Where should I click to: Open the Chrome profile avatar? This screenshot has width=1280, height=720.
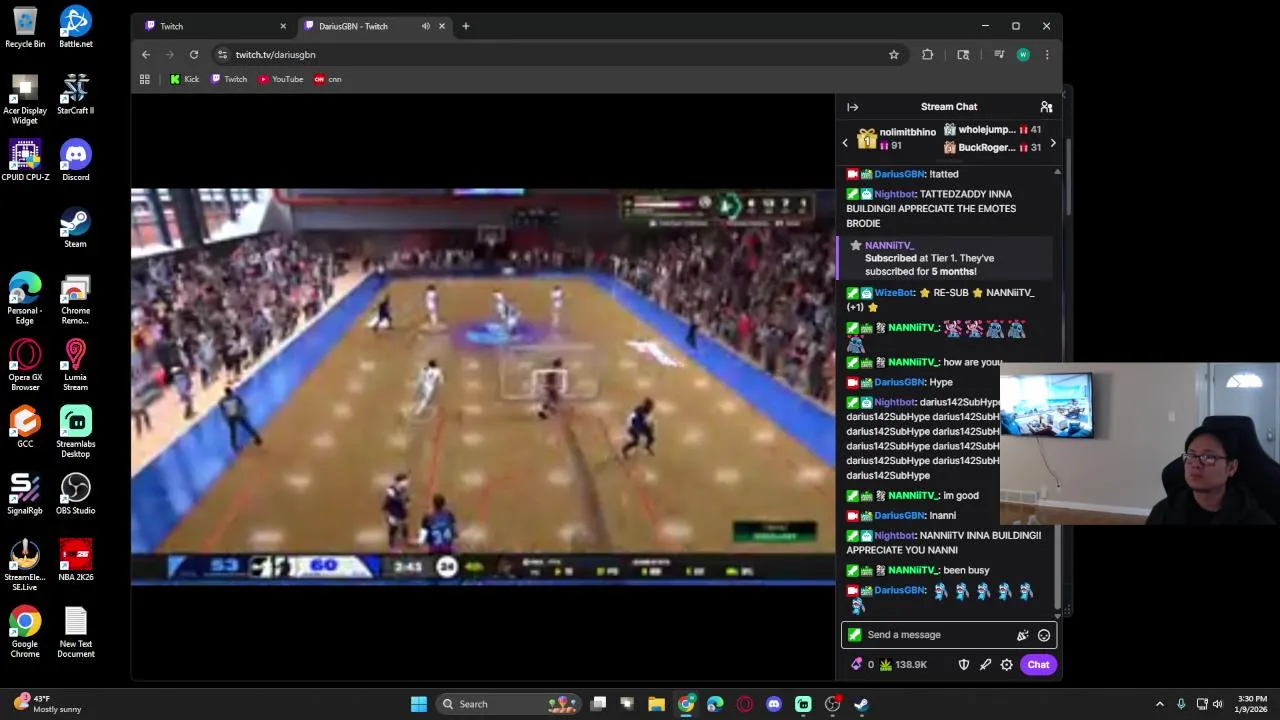(1022, 55)
